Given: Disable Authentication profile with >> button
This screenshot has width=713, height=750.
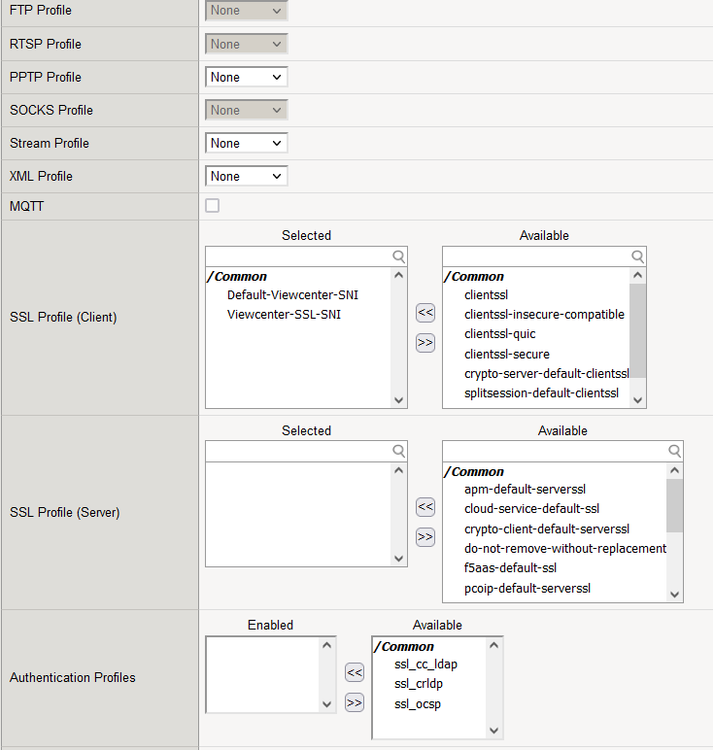Looking at the screenshot, I should [354, 702].
